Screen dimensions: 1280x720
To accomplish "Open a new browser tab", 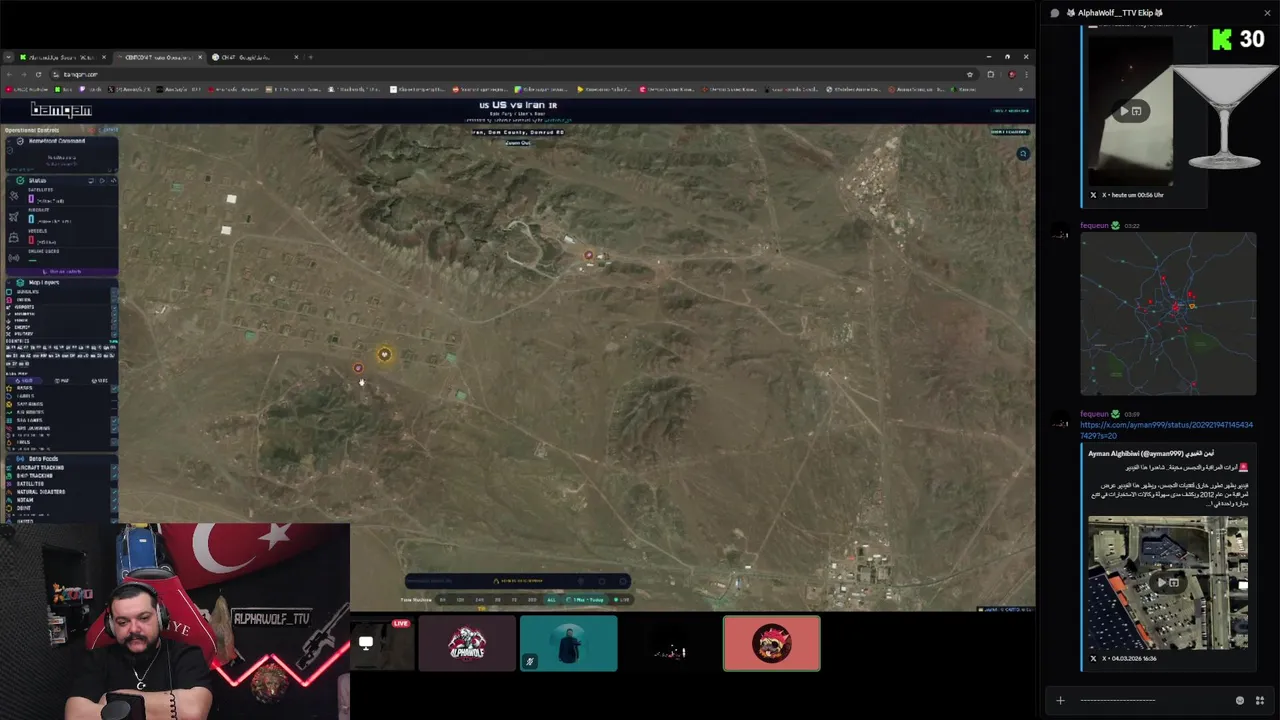I will click(310, 57).
